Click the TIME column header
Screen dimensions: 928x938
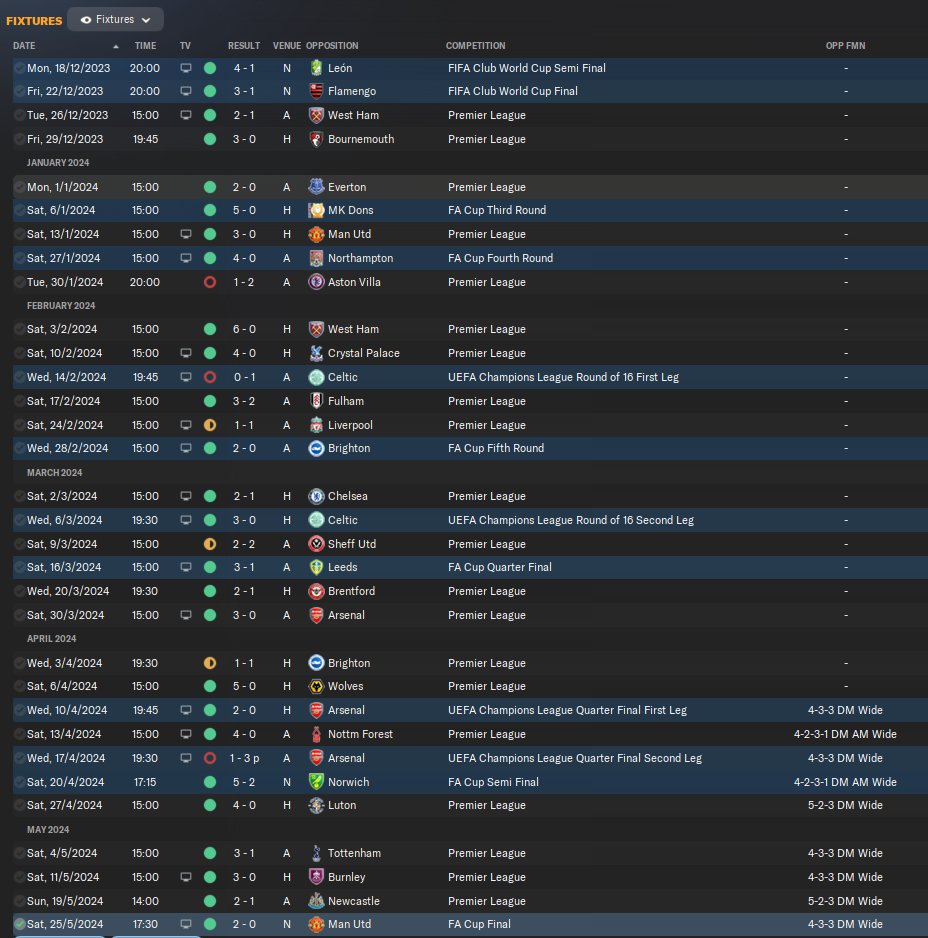pos(145,45)
